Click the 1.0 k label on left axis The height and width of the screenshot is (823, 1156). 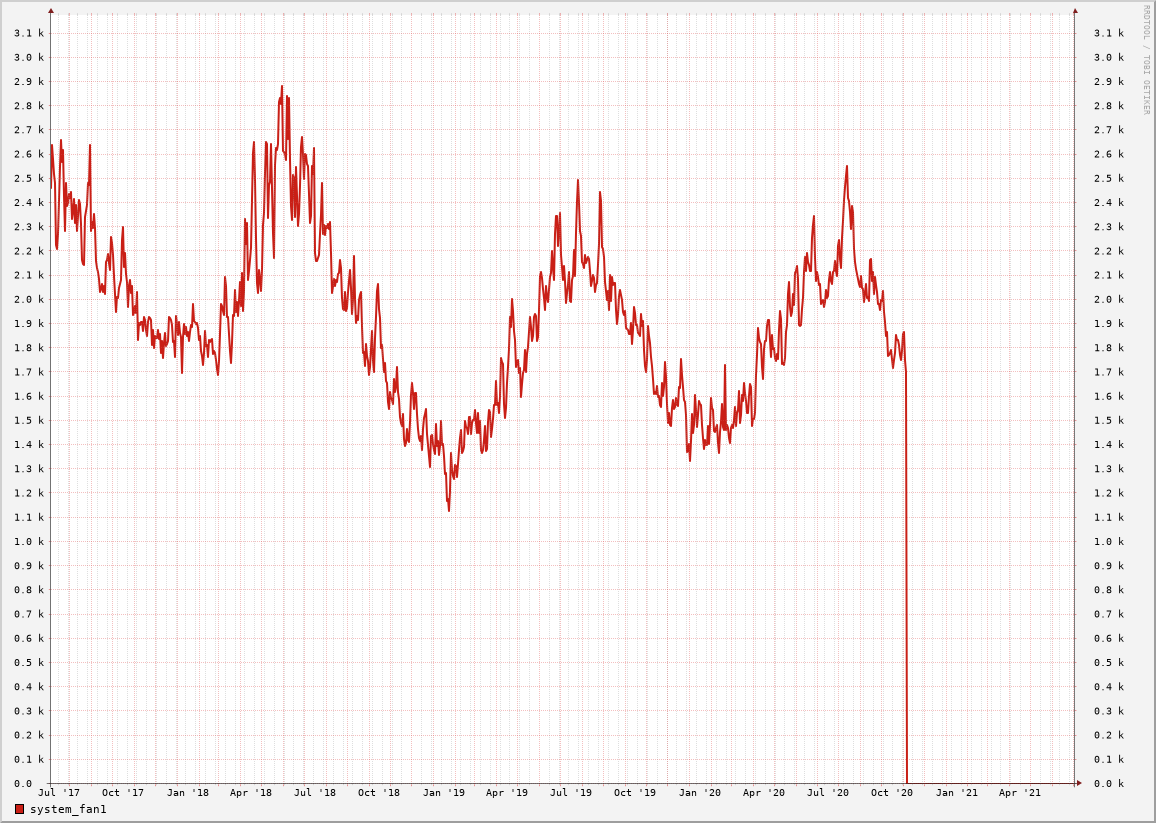(29, 541)
